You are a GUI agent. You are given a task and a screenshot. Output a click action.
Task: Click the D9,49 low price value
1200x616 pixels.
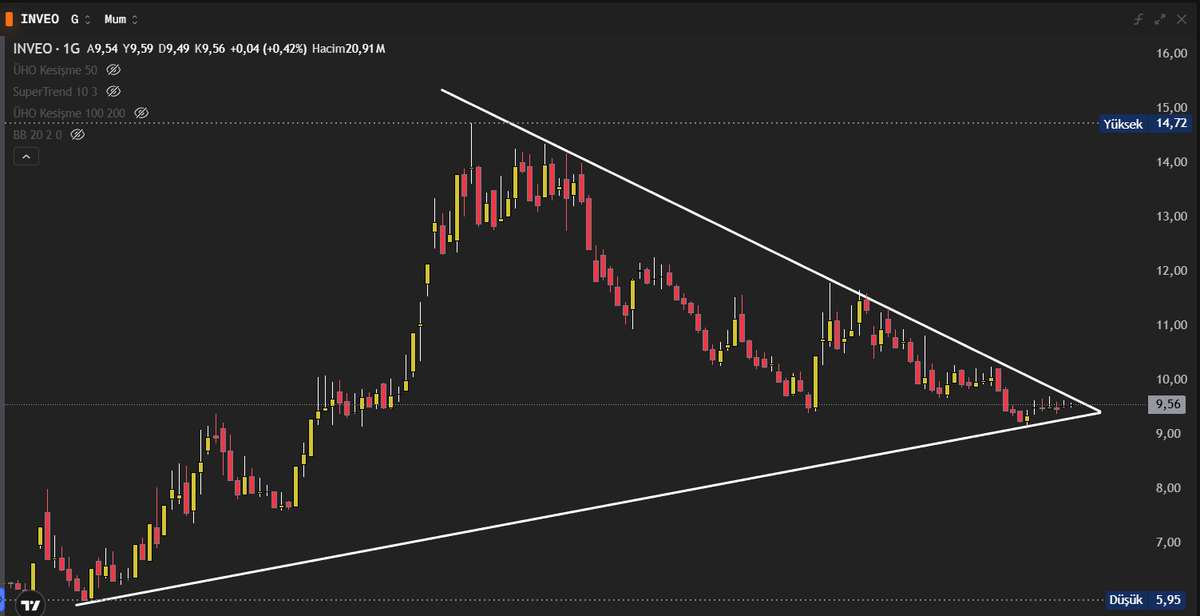coord(175,48)
